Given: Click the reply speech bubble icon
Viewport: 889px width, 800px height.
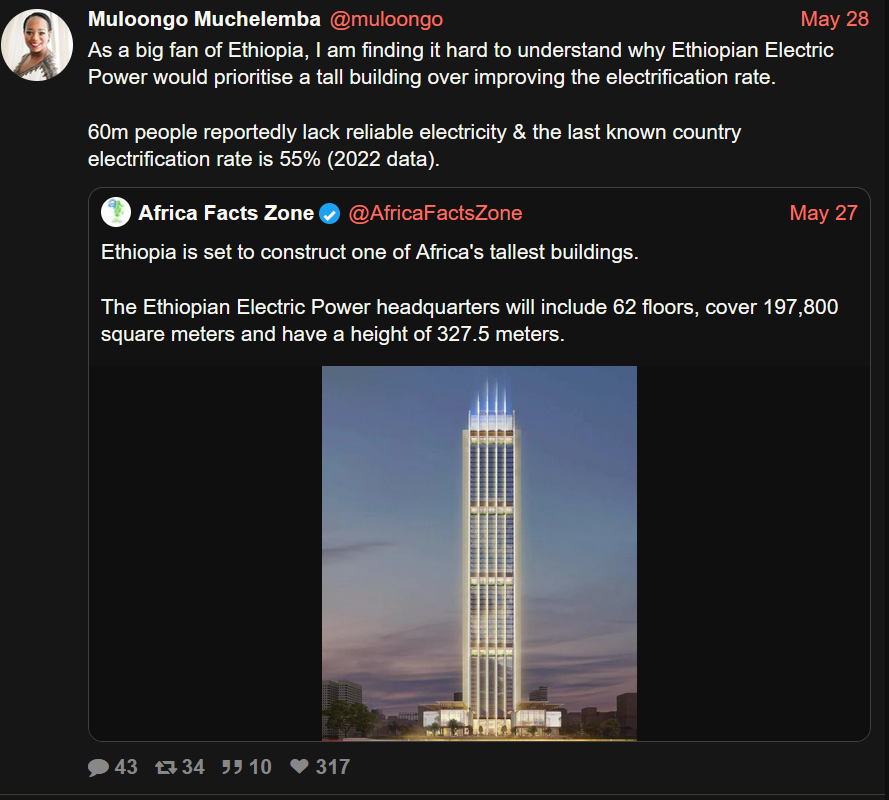Looking at the screenshot, I should point(98,767).
